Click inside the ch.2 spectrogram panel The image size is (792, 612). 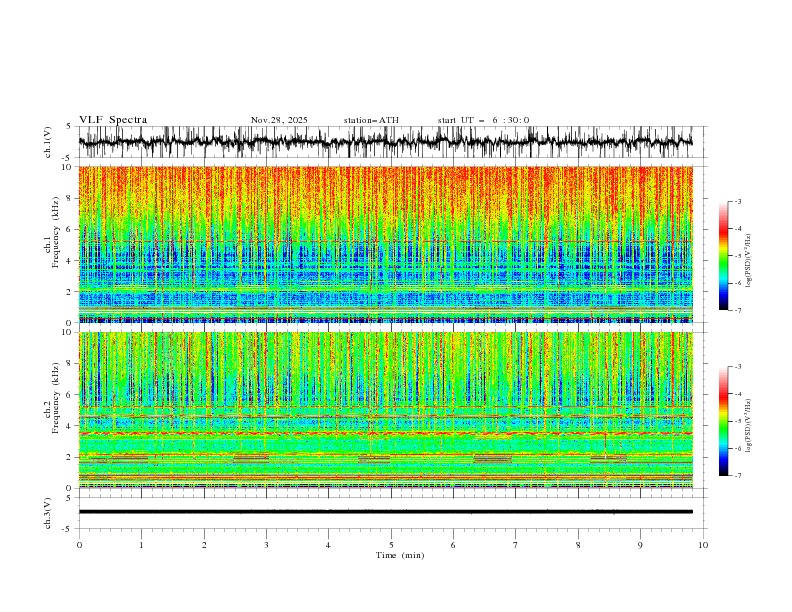tap(385, 410)
